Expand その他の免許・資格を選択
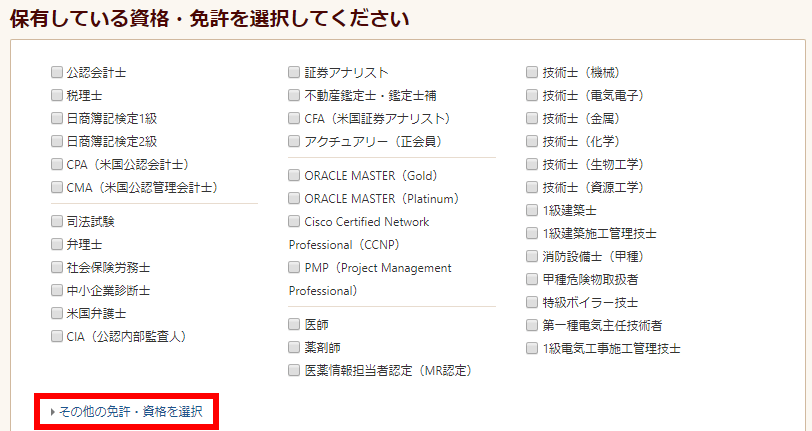 [127, 412]
